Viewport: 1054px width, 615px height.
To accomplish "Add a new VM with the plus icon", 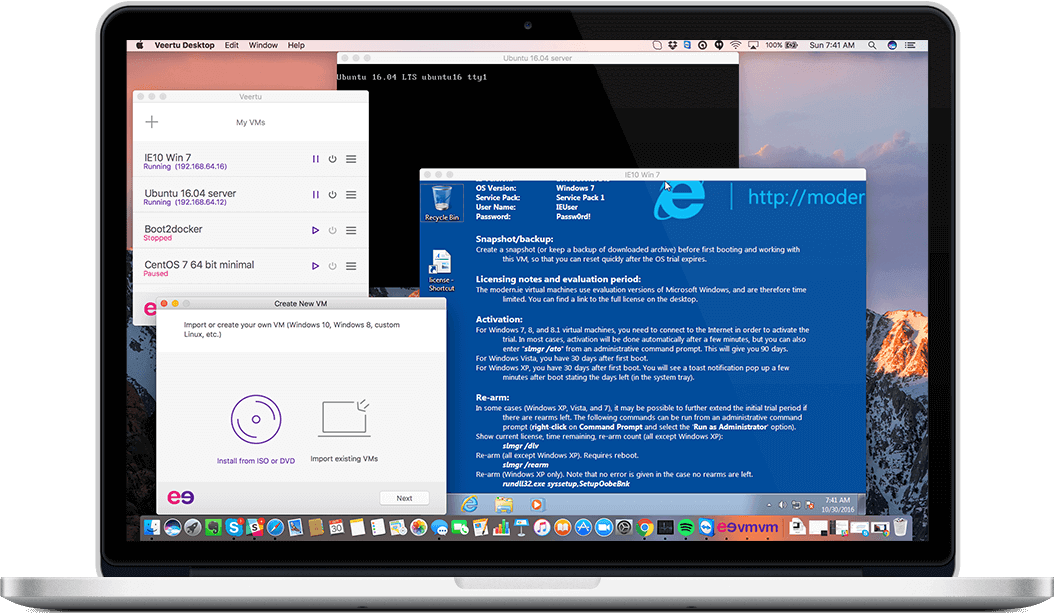I will pyautogui.click(x=152, y=122).
